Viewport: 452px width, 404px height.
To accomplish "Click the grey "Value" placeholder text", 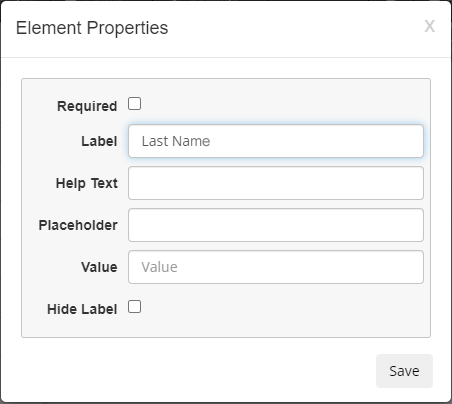I will click(x=159, y=267).
